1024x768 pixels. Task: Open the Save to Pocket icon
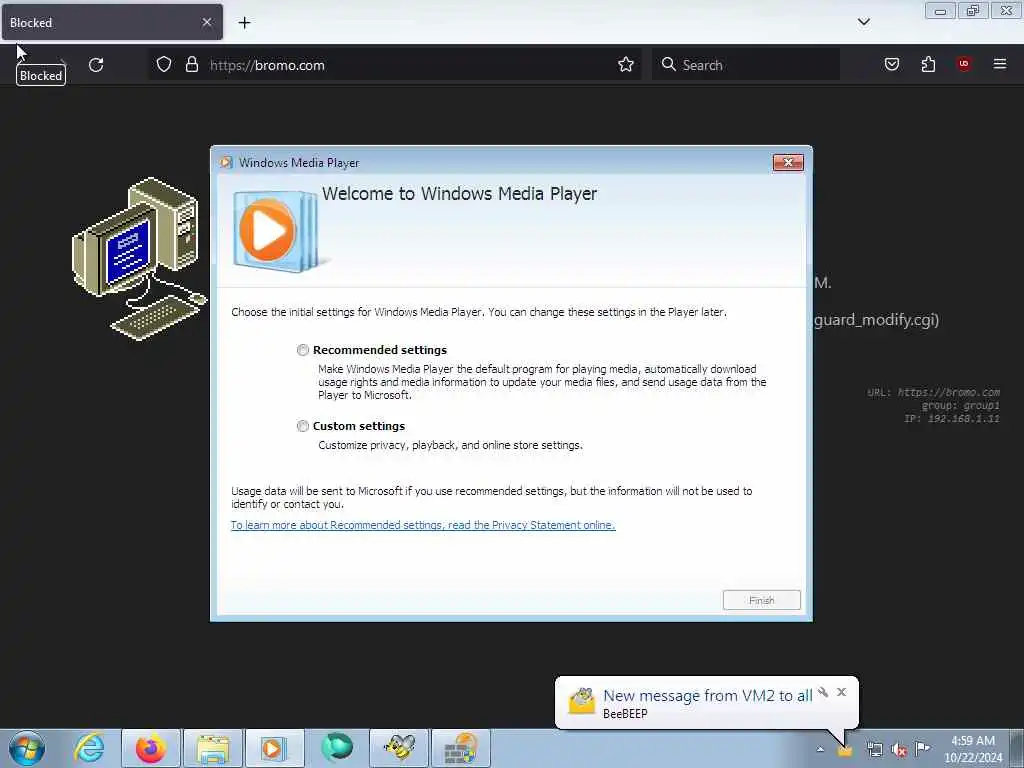coord(891,64)
